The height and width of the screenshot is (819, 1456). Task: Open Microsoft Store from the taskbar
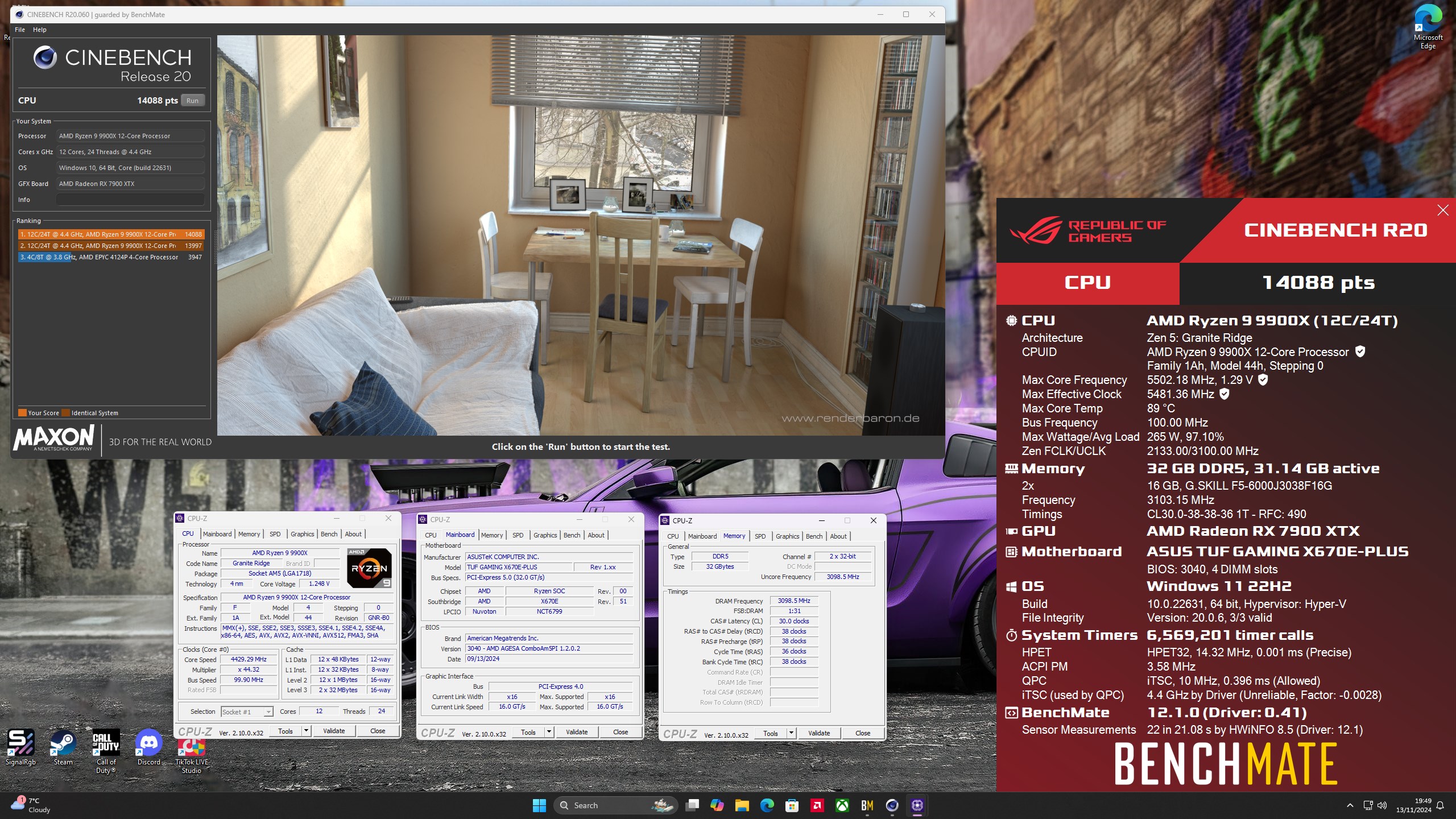pyautogui.click(x=792, y=805)
